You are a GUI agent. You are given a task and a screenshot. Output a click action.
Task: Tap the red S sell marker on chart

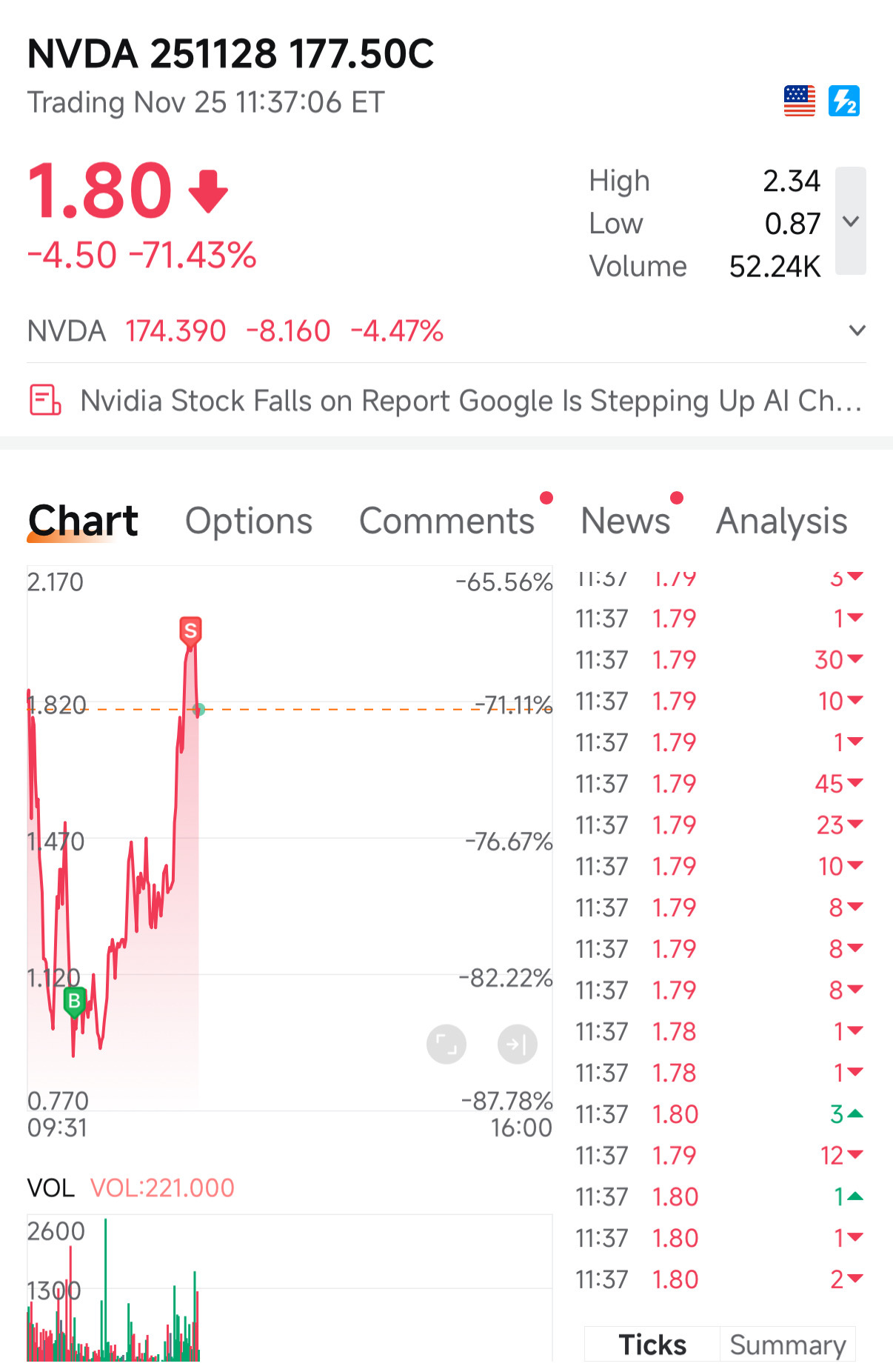pyautogui.click(x=190, y=631)
